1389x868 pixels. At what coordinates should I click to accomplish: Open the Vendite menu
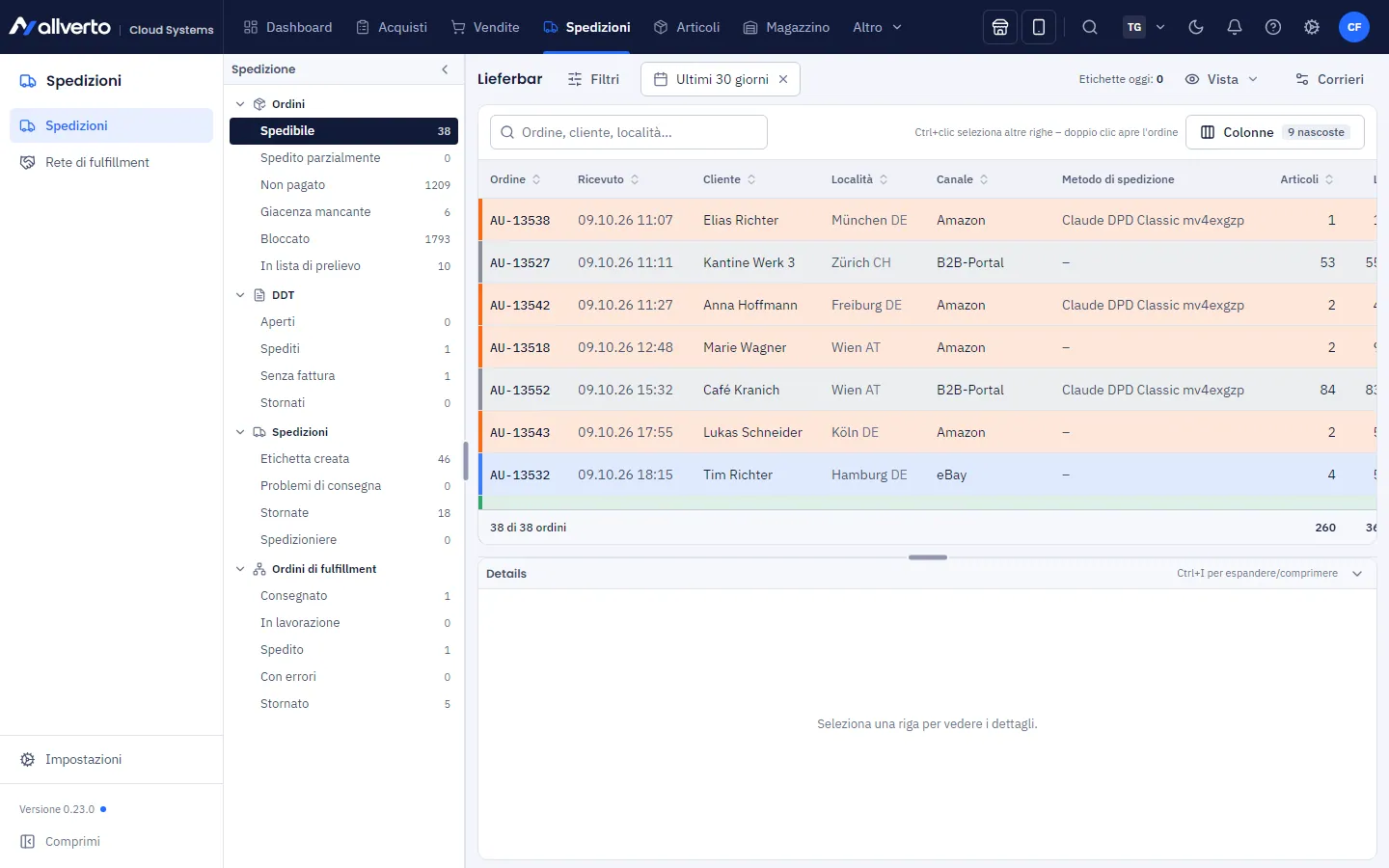coord(485,27)
